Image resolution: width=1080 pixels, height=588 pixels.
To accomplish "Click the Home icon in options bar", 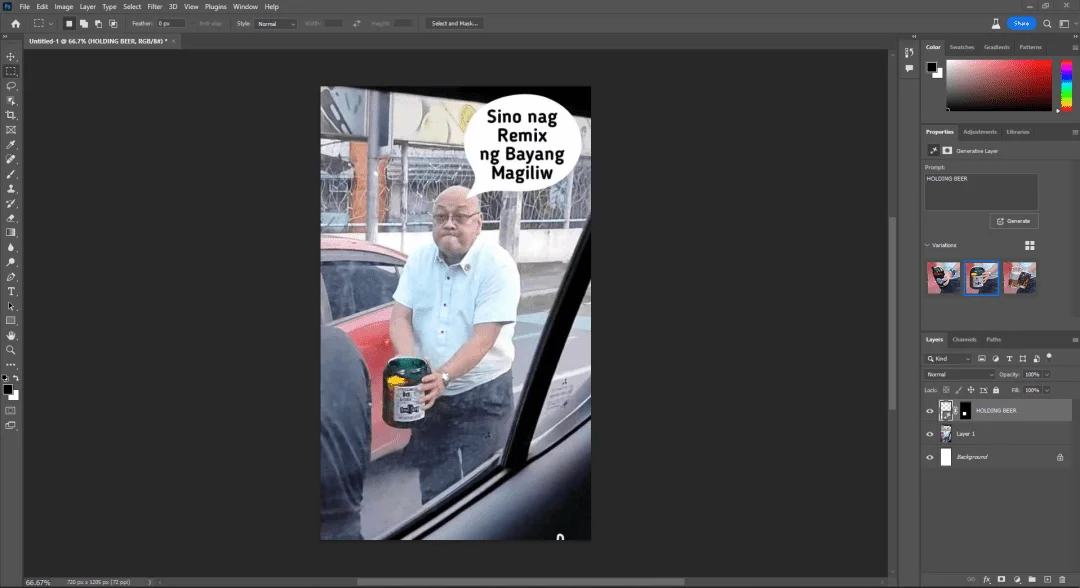I will point(15,23).
